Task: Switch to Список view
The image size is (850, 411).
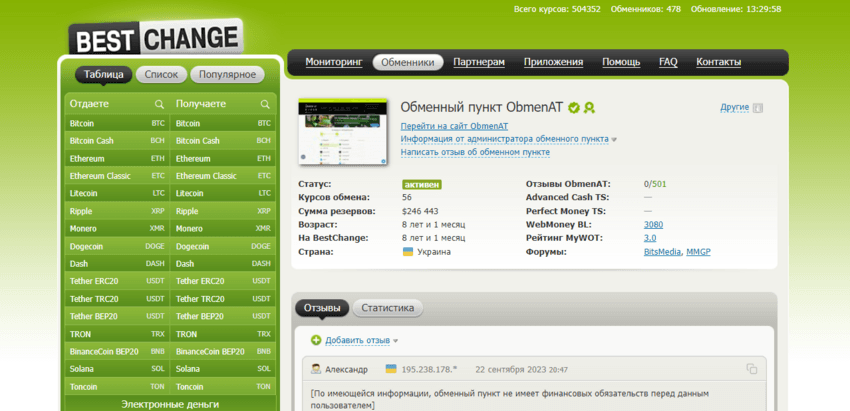Action: coord(161,74)
